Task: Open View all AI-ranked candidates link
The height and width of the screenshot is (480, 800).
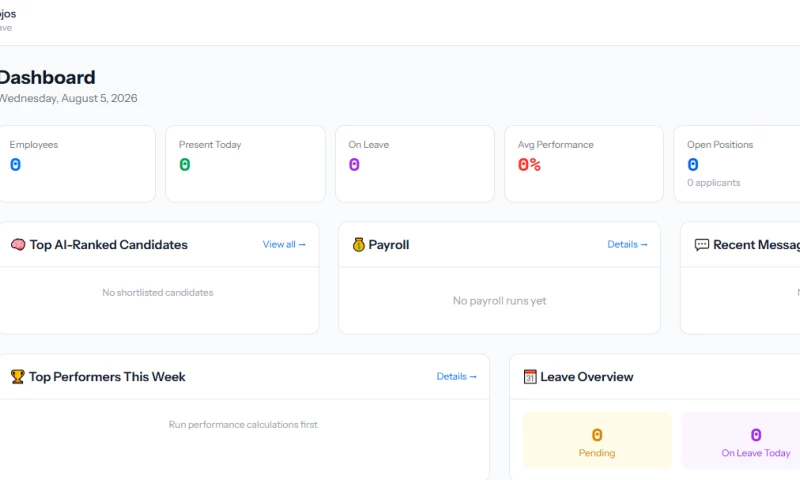Action: [x=284, y=244]
